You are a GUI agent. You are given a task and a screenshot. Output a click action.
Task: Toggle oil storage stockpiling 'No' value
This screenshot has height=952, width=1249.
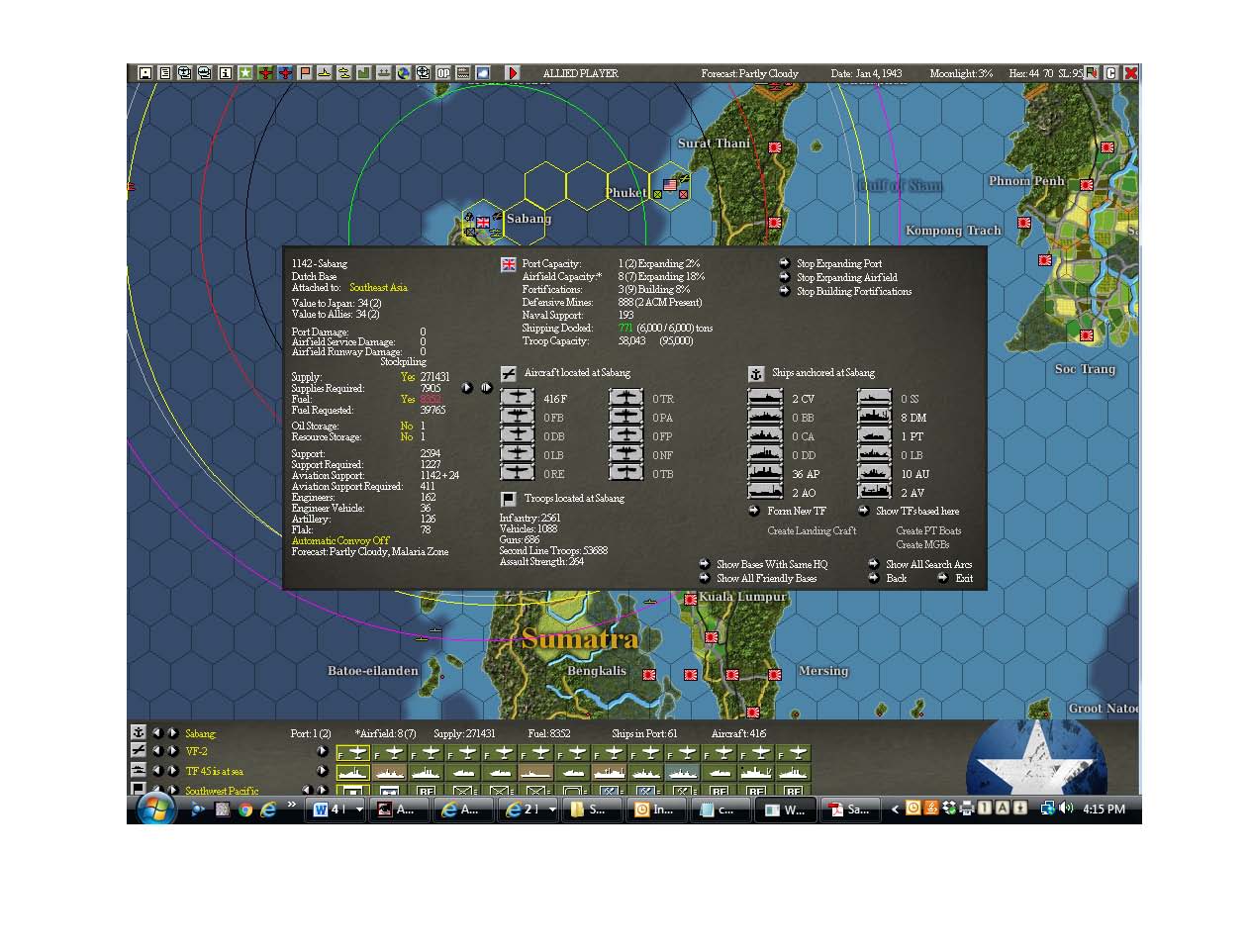click(x=407, y=426)
